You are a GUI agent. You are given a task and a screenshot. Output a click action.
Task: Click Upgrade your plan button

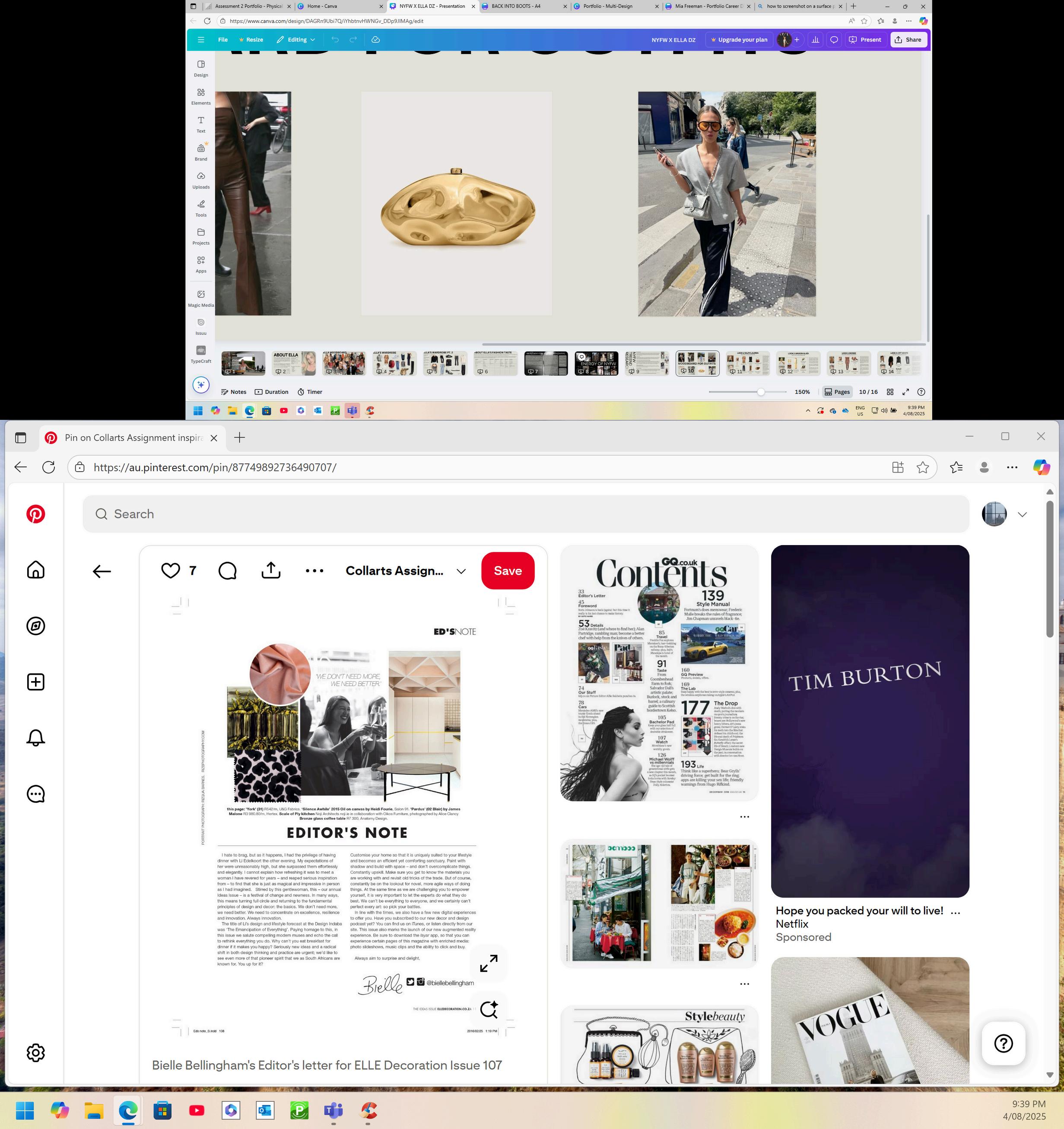(x=739, y=40)
